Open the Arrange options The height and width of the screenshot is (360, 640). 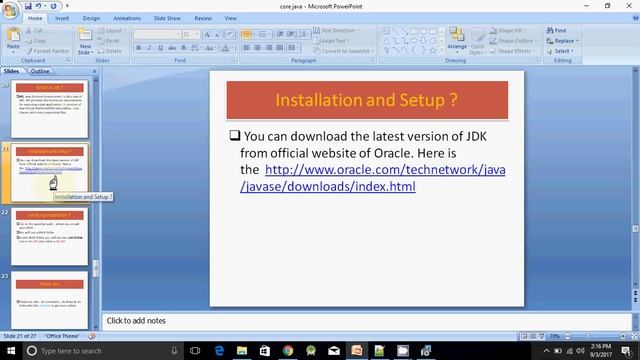(x=457, y=41)
